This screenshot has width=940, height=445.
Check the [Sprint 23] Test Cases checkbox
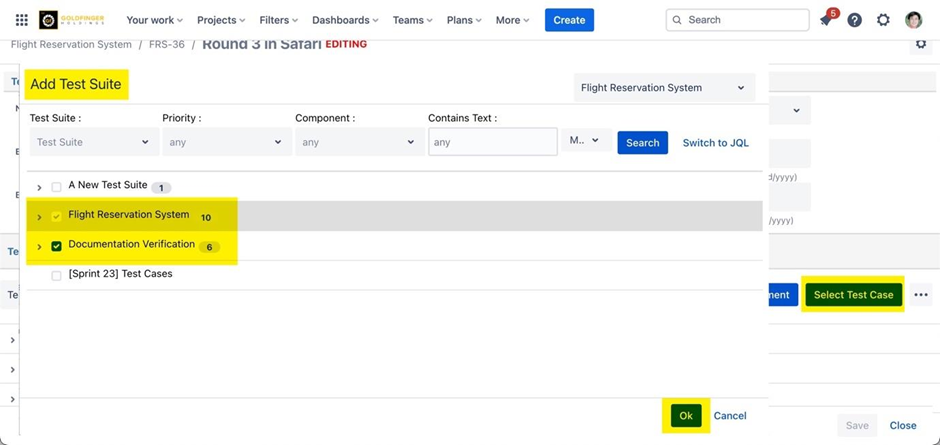pyautogui.click(x=56, y=275)
